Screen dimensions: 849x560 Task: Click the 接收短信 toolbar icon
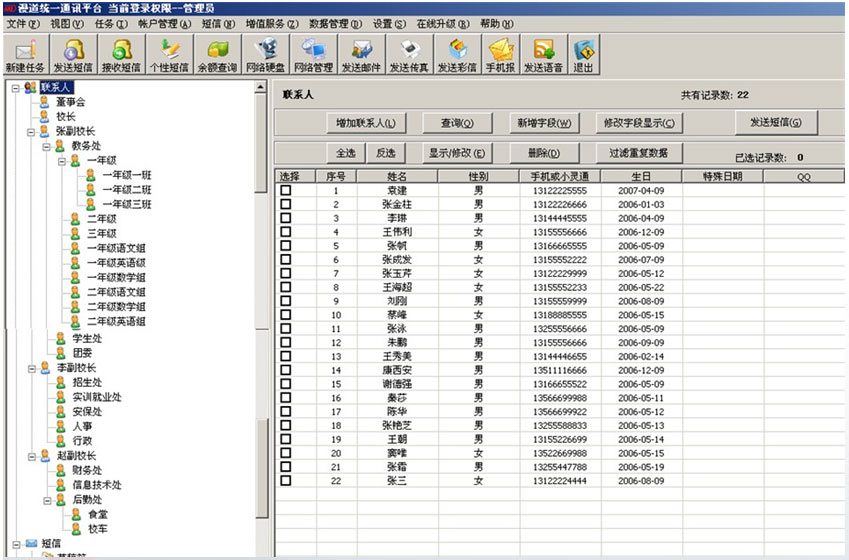point(121,54)
